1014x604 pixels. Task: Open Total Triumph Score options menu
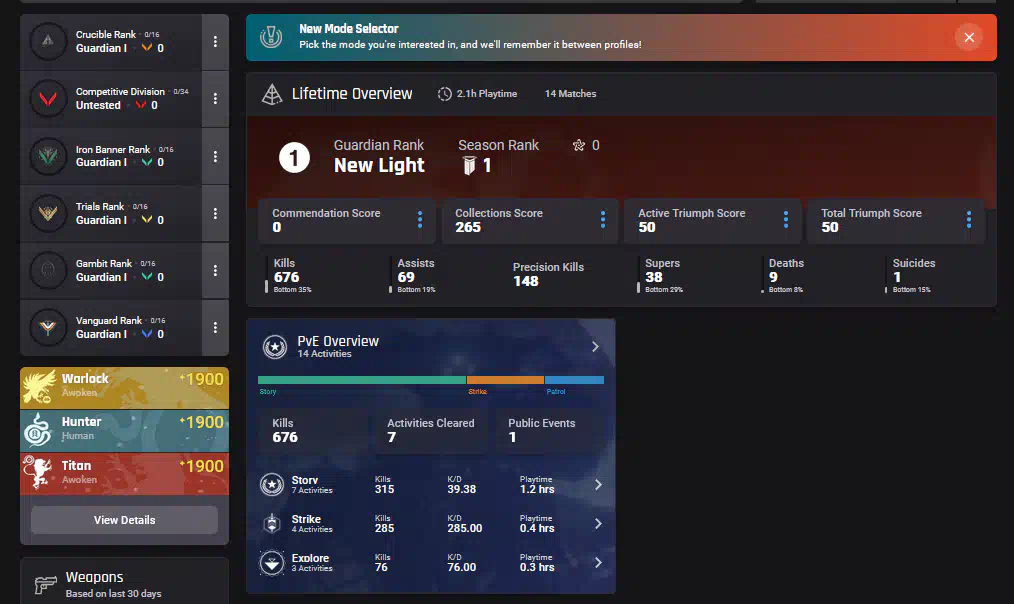click(x=969, y=220)
